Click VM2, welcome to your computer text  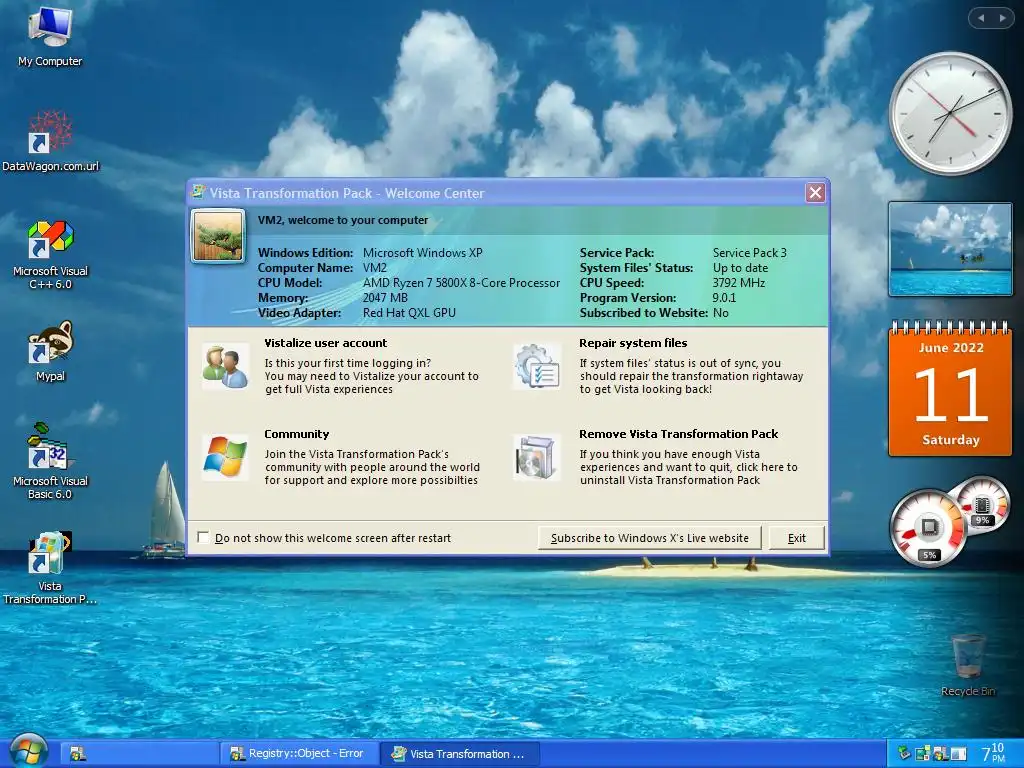point(343,220)
